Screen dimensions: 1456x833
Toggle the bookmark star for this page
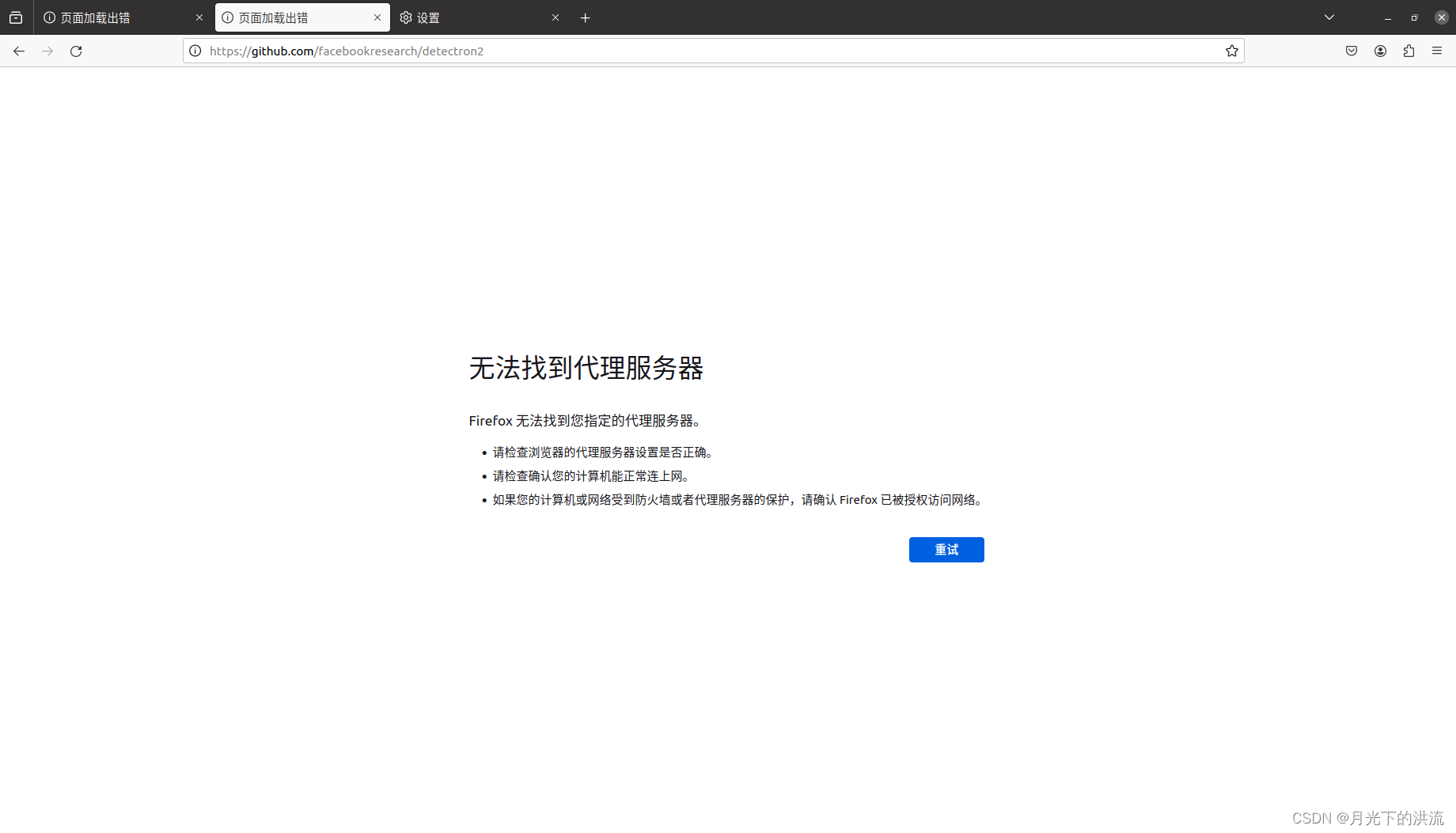tap(1231, 51)
